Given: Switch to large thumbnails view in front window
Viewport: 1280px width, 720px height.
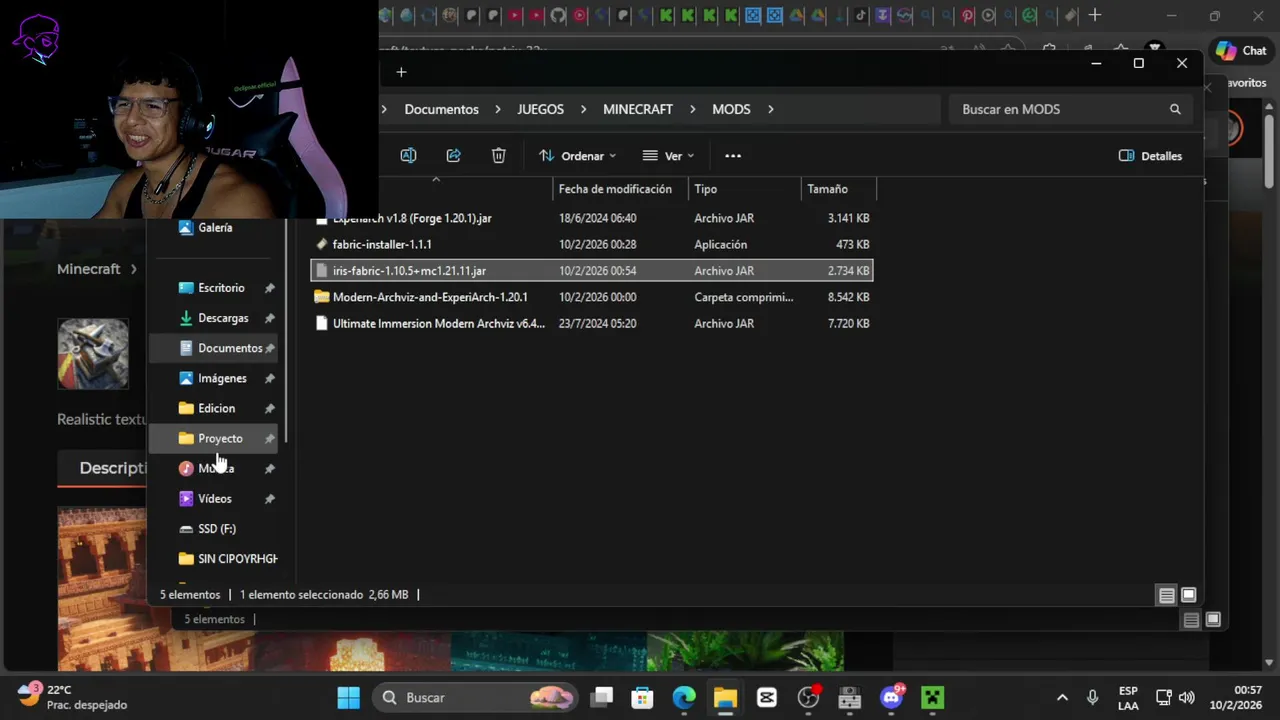Looking at the screenshot, I should [x=1189, y=595].
